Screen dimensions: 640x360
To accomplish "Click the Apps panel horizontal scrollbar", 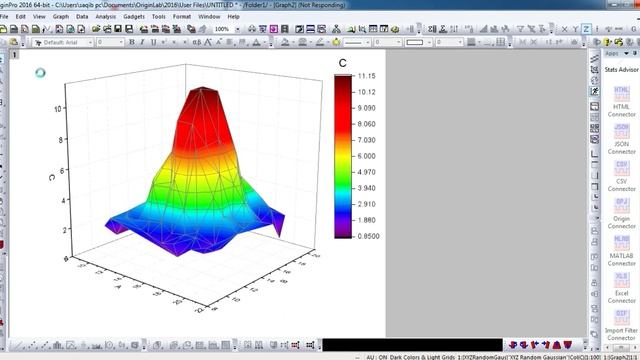I will tap(621, 347).
